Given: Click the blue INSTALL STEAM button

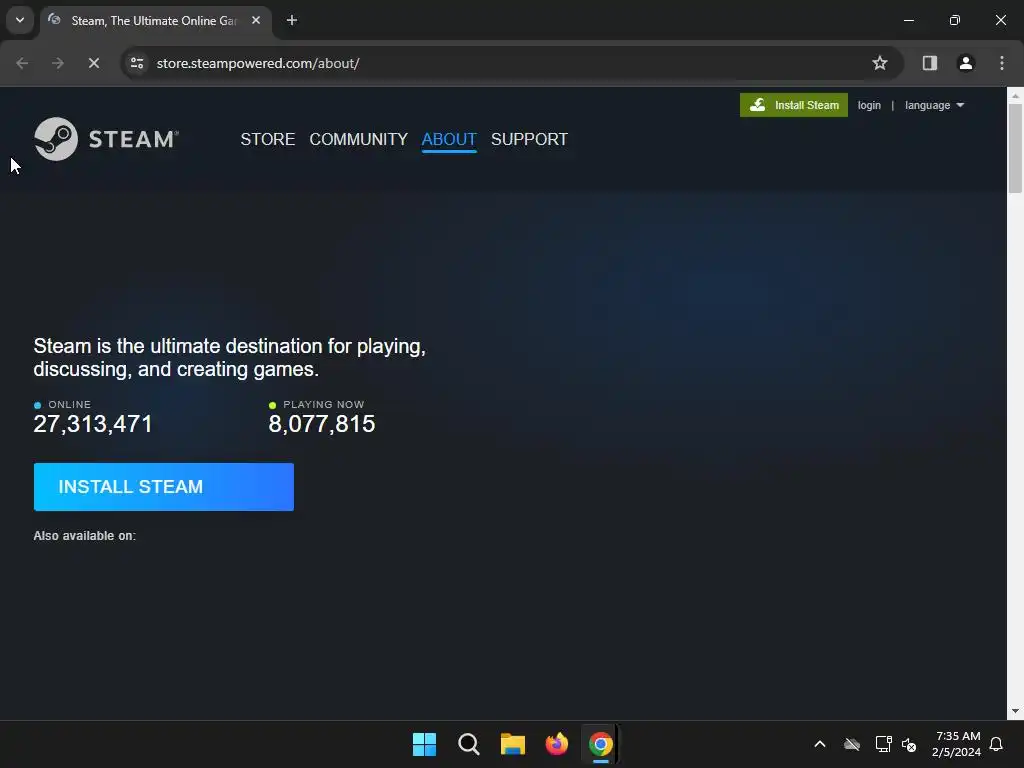Looking at the screenshot, I should click(x=163, y=487).
